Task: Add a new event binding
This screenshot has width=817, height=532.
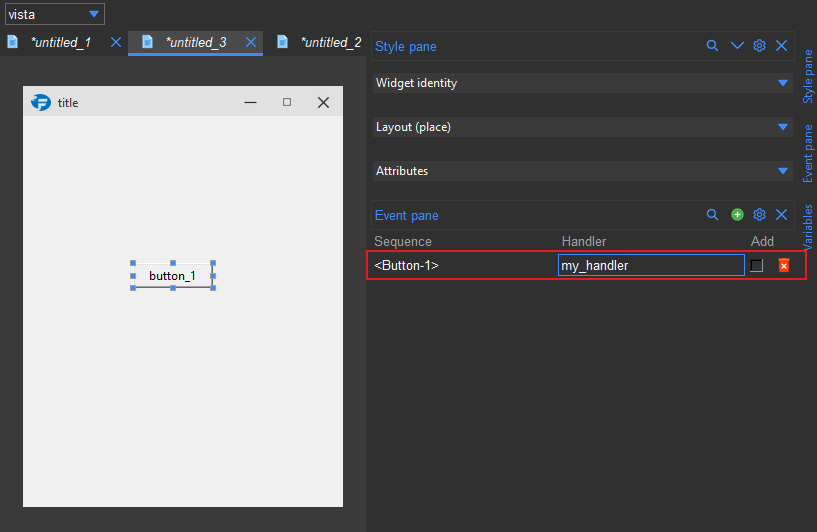Action: click(737, 215)
